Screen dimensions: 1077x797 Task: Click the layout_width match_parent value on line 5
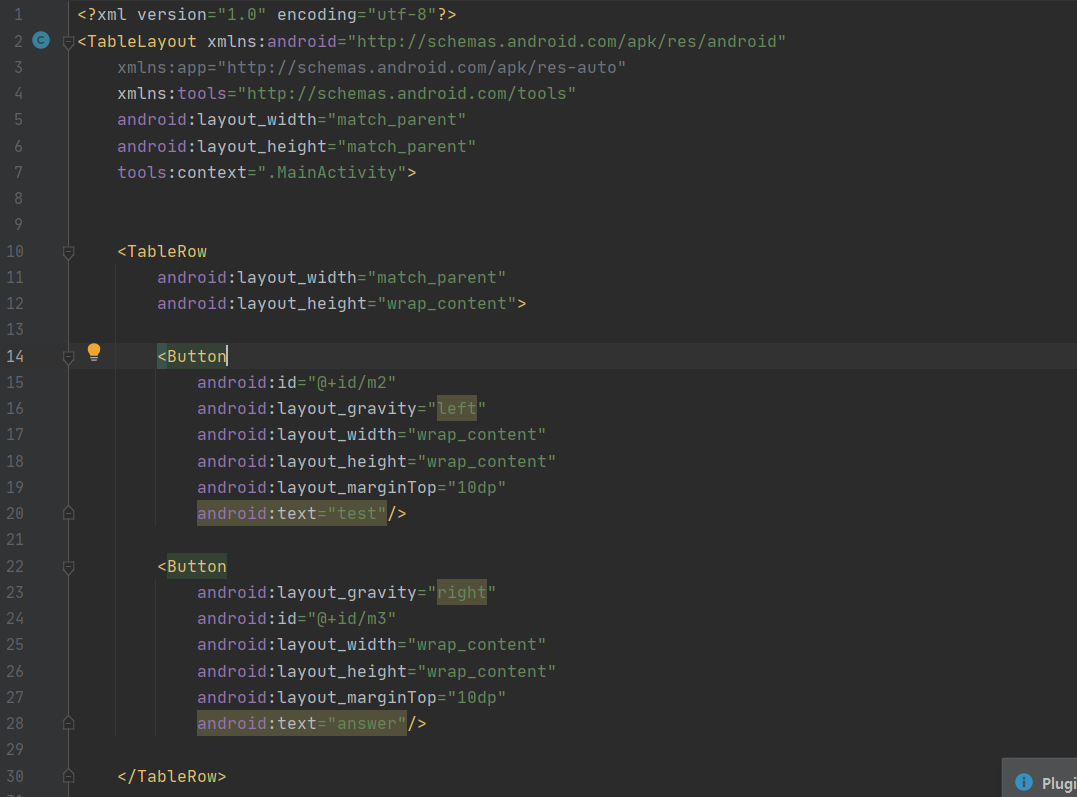click(x=397, y=120)
